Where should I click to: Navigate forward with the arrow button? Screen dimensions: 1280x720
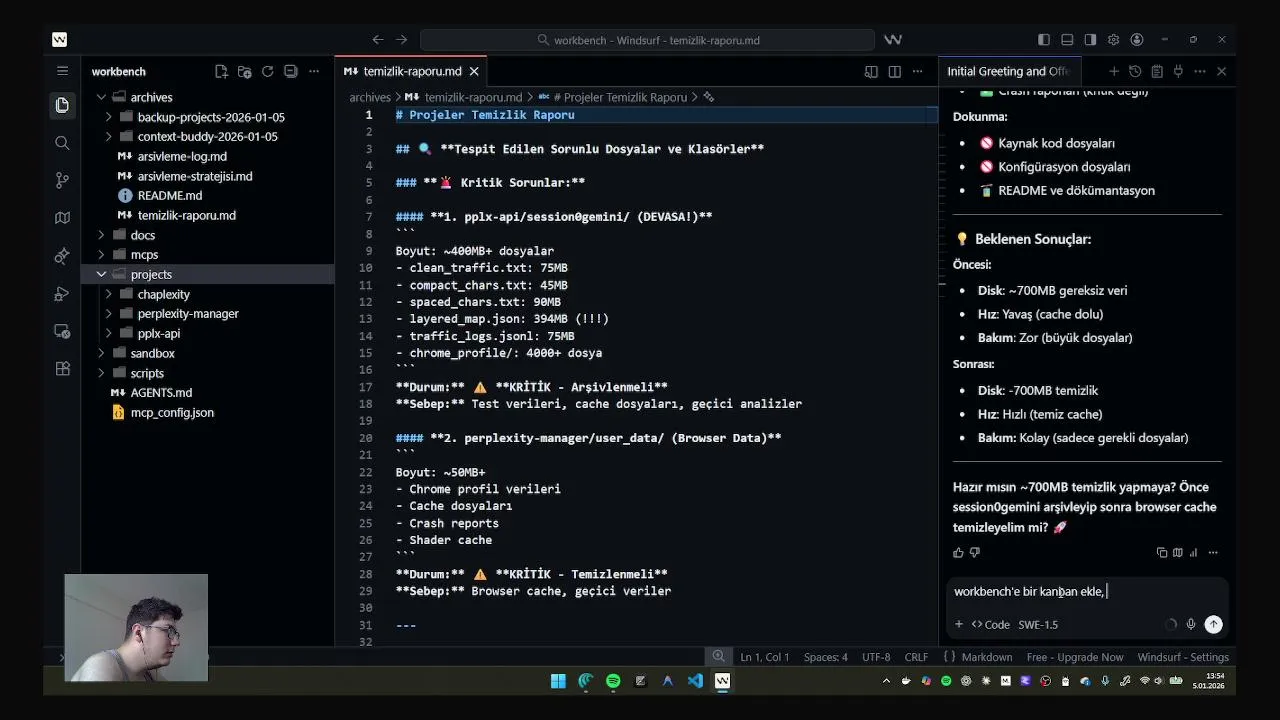tap(401, 40)
